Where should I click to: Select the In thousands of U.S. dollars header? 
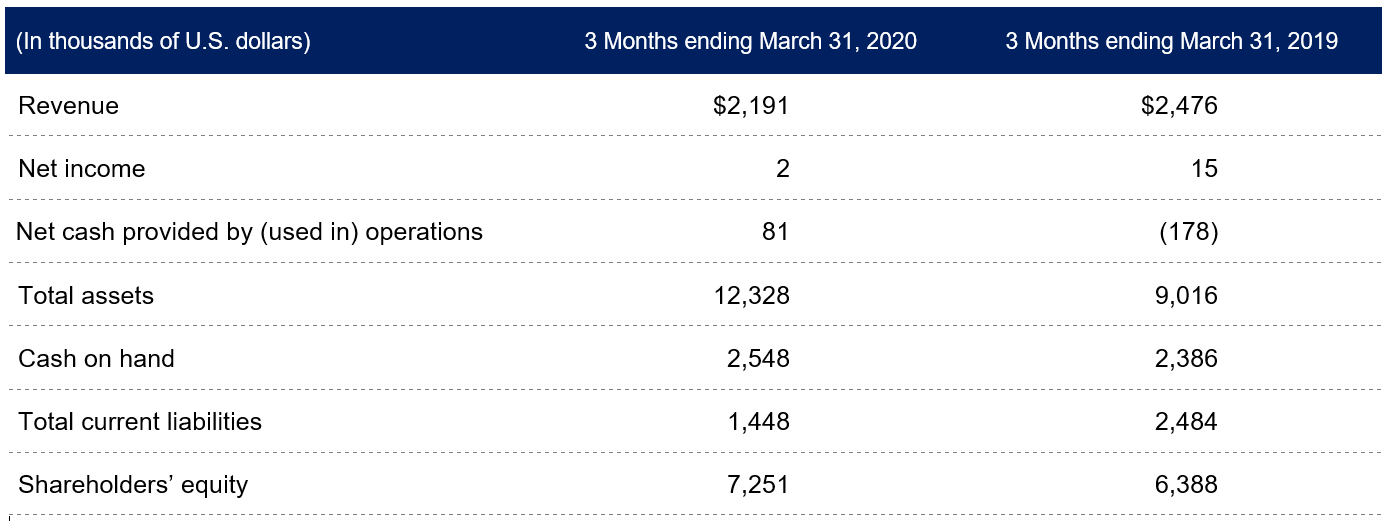pos(164,42)
